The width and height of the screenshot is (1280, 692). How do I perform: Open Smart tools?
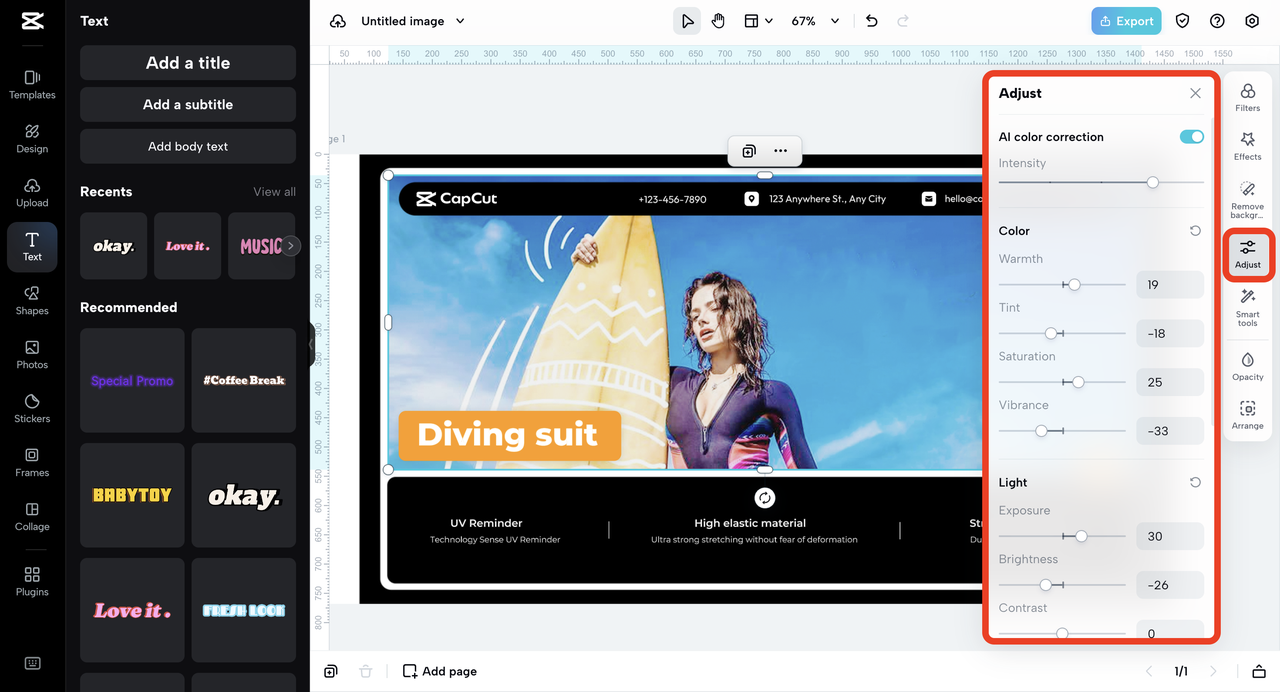pyautogui.click(x=1248, y=307)
